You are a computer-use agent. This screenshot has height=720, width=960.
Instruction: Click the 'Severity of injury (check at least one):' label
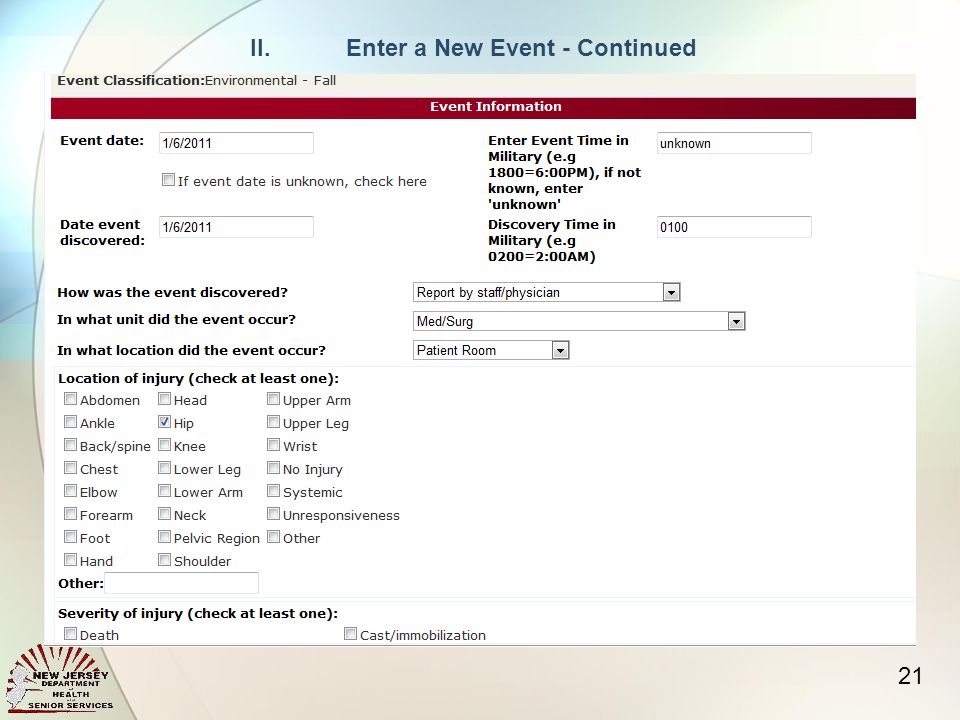pyautogui.click(x=198, y=613)
